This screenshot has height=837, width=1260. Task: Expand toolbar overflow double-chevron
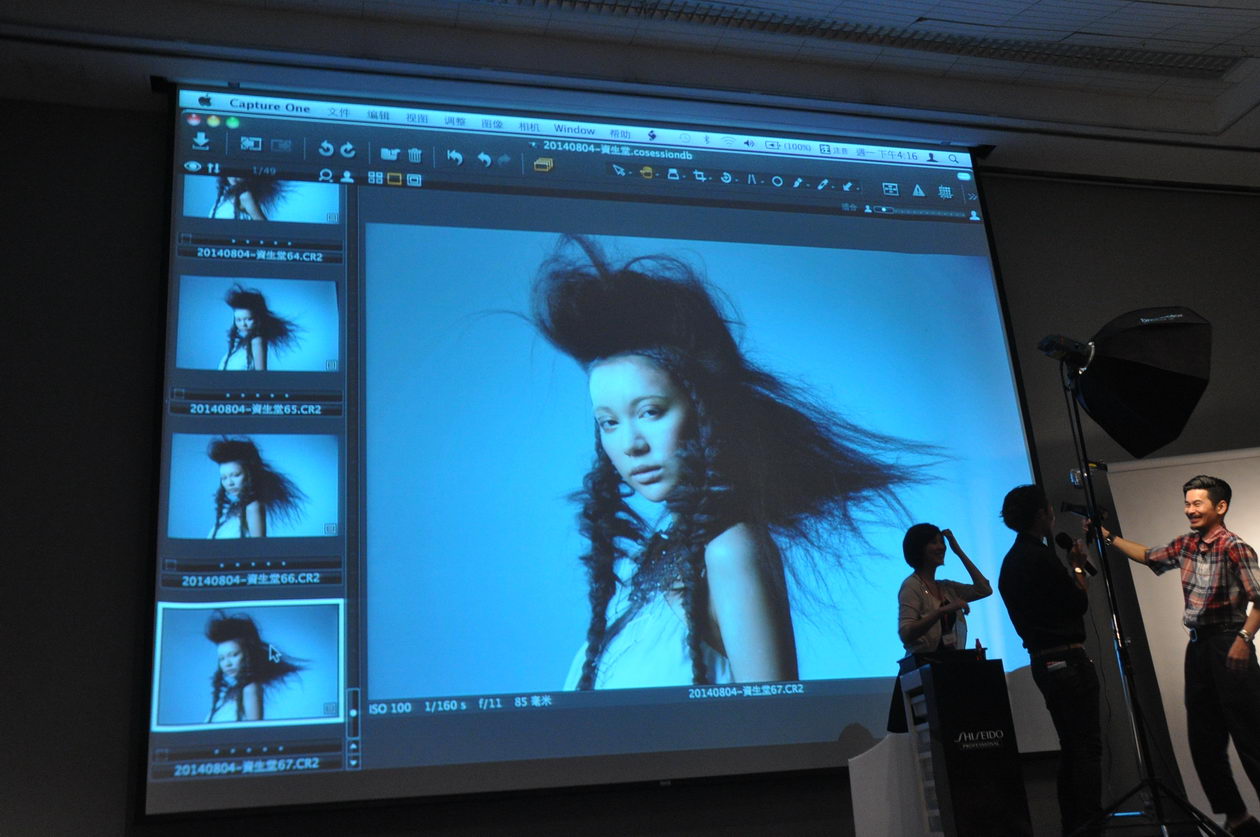coord(971,196)
